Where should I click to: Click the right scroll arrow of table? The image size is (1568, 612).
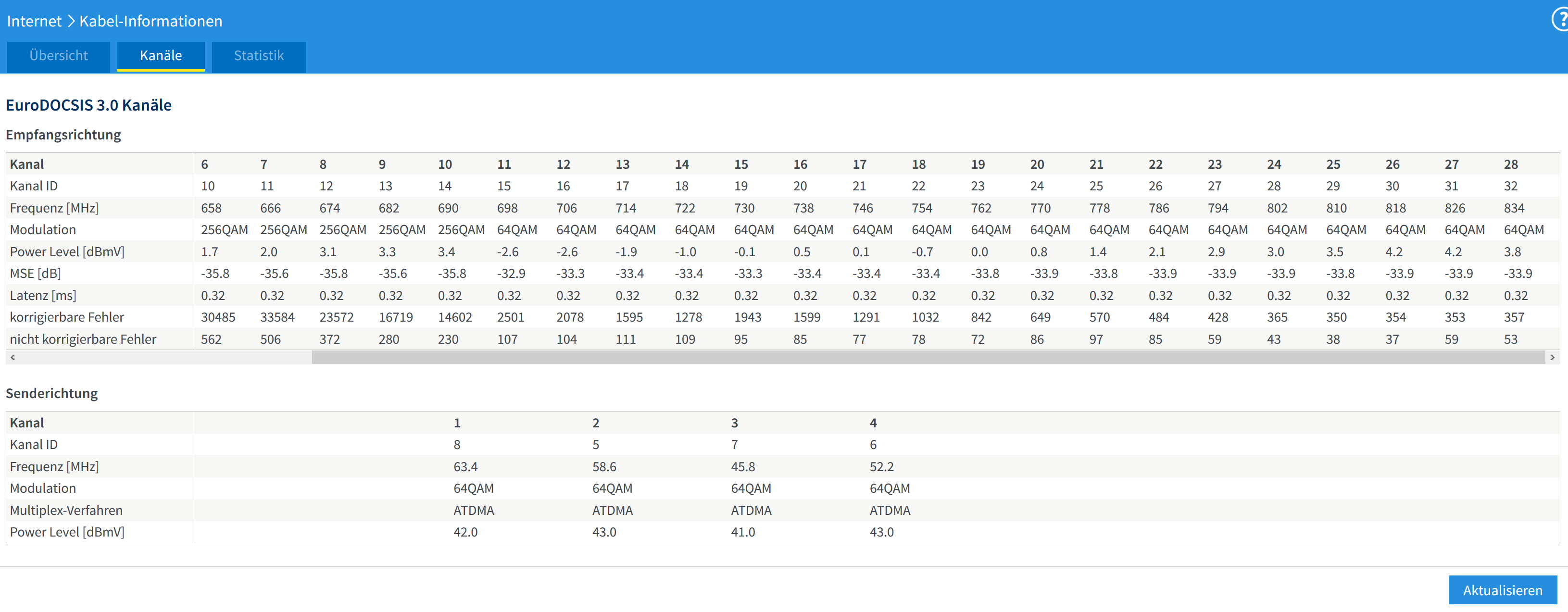[1552, 358]
